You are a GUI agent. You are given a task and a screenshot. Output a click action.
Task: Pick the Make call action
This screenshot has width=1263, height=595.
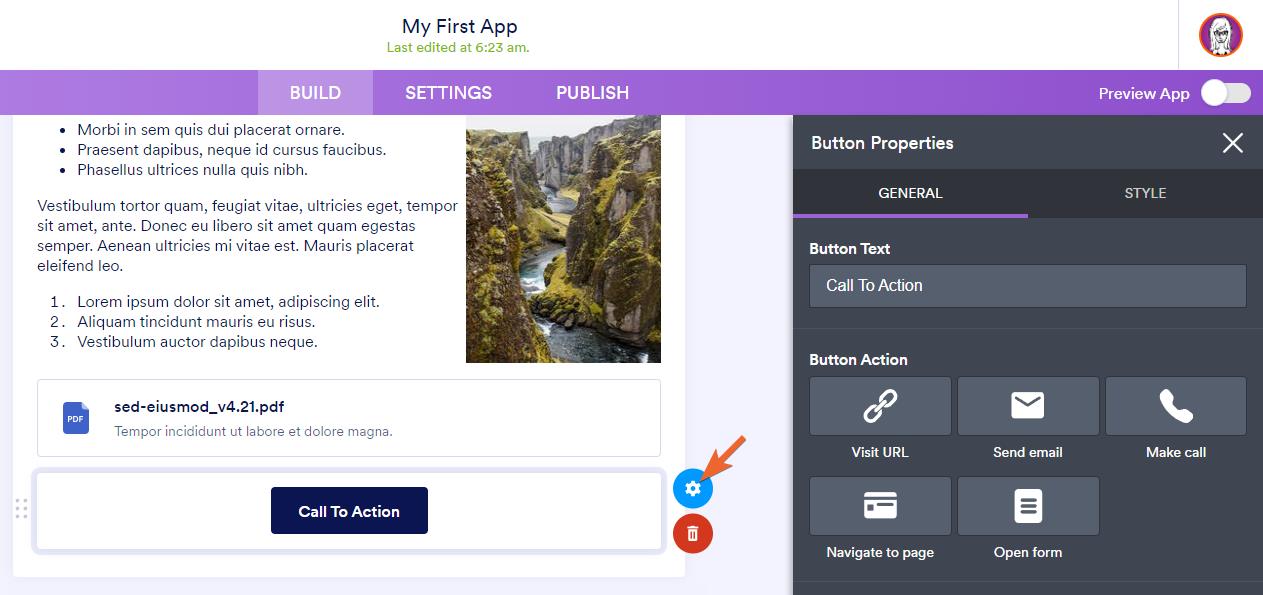(x=1175, y=406)
